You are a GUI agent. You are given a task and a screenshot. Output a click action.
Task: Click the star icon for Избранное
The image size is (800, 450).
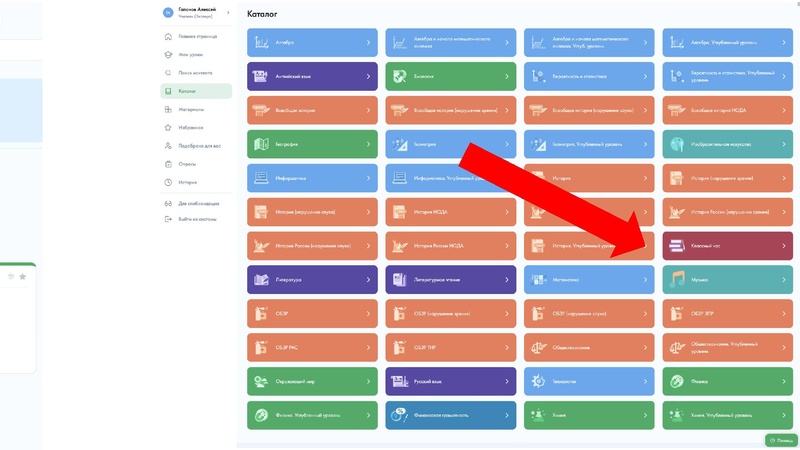pos(167,127)
